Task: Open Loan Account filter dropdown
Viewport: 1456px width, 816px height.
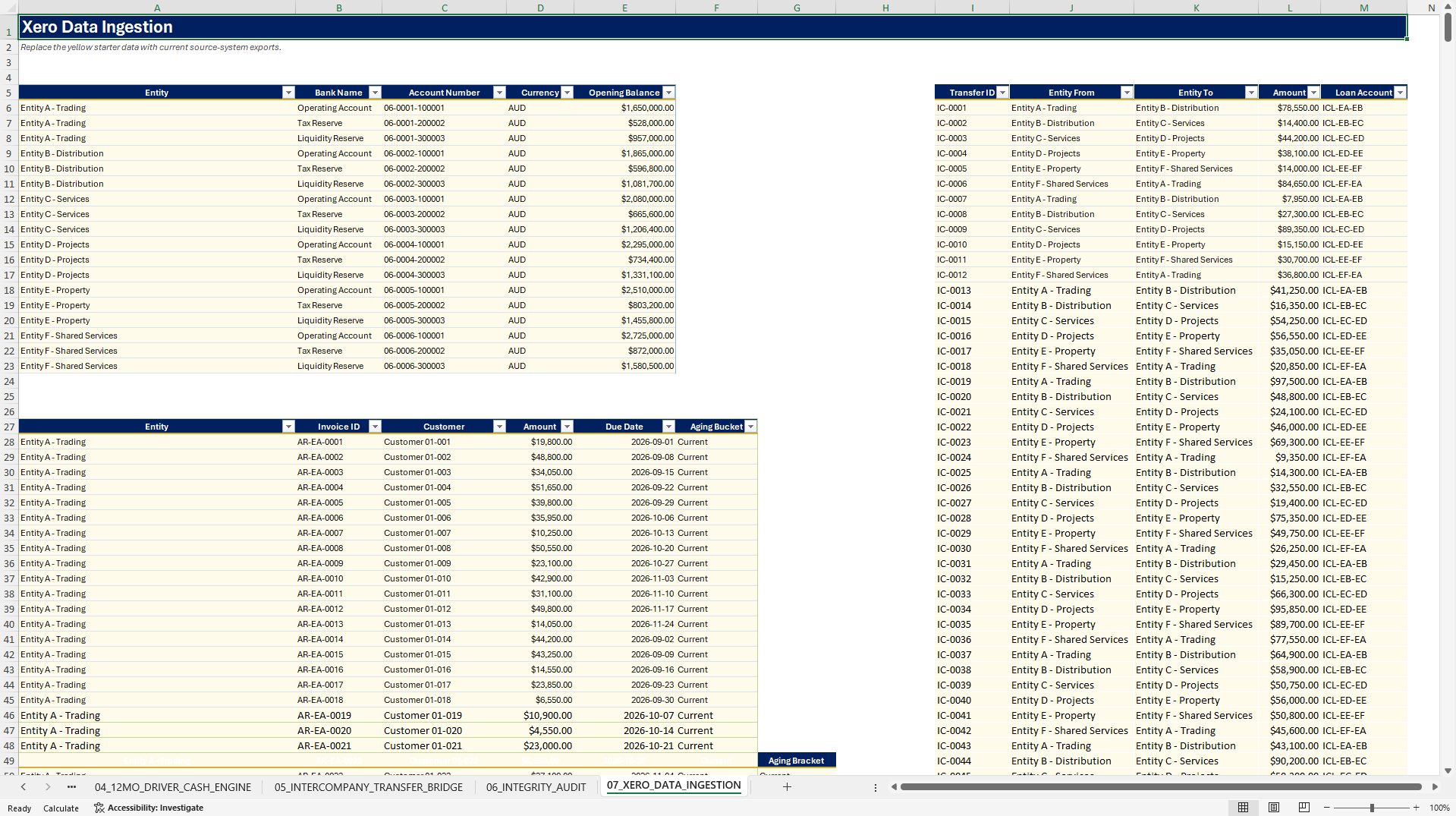Action: [x=1400, y=93]
